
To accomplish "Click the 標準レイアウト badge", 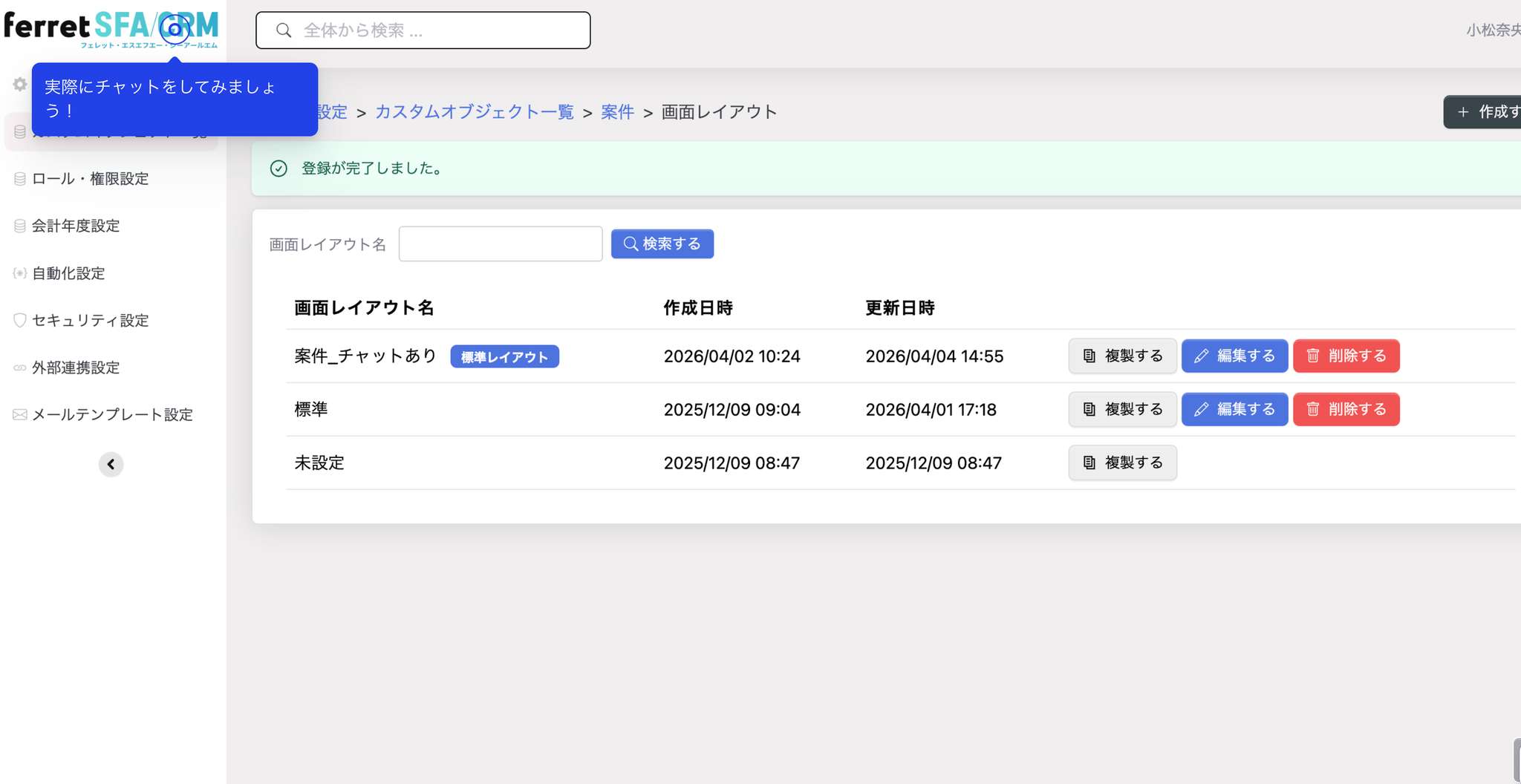I will click(505, 356).
